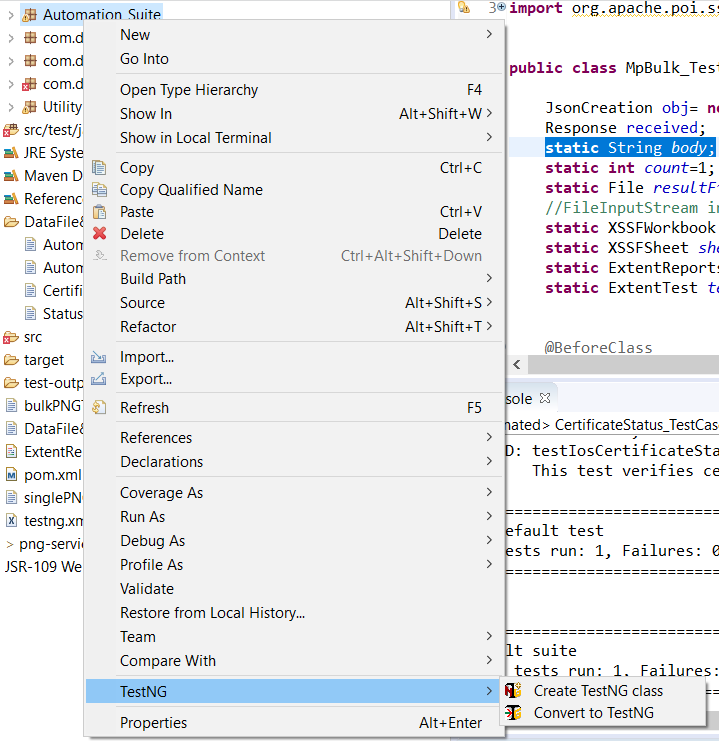This screenshot has width=724, height=741.
Task: Select Coverage As entry
Action: (x=294, y=493)
